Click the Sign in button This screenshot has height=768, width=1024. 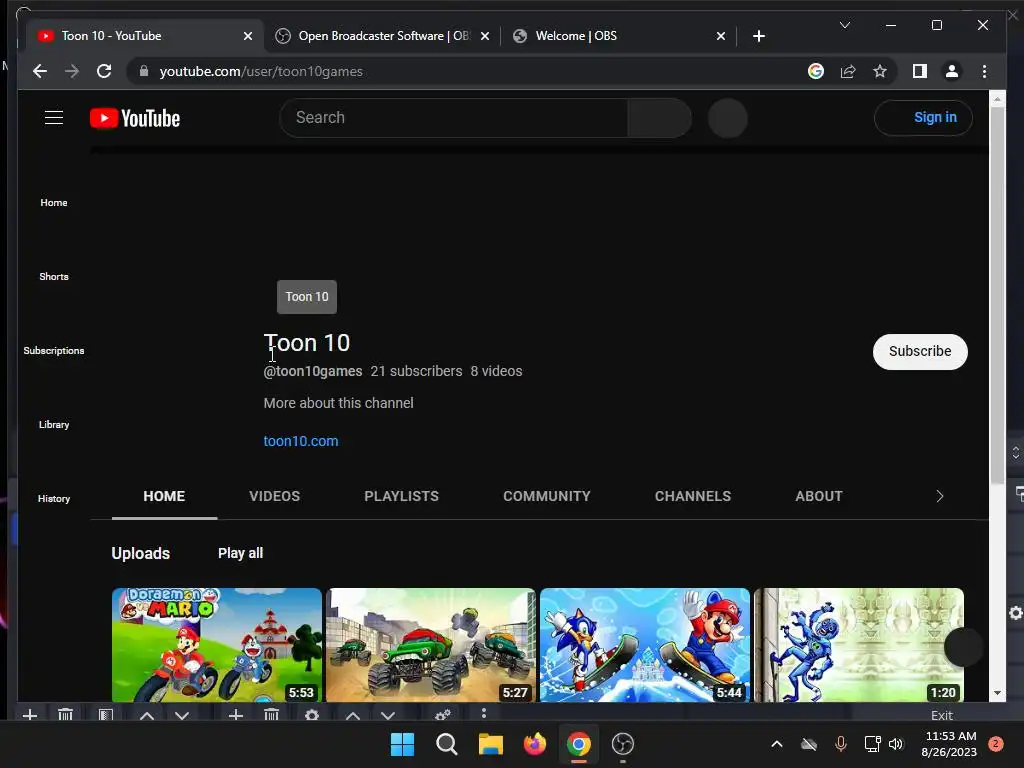tap(923, 118)
